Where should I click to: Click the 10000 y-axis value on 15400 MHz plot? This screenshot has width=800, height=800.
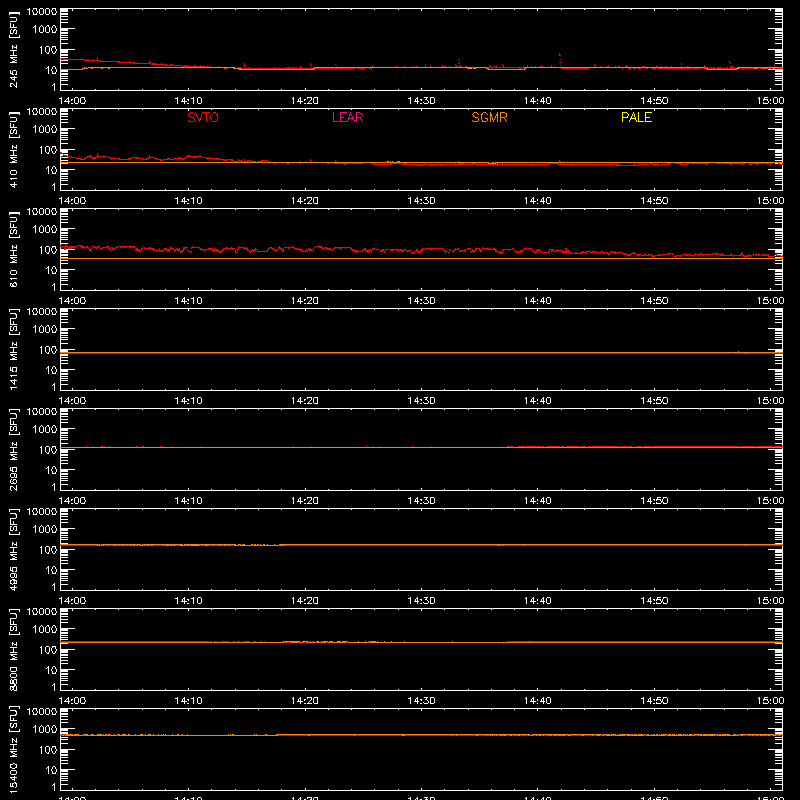(x=42, y=712)
